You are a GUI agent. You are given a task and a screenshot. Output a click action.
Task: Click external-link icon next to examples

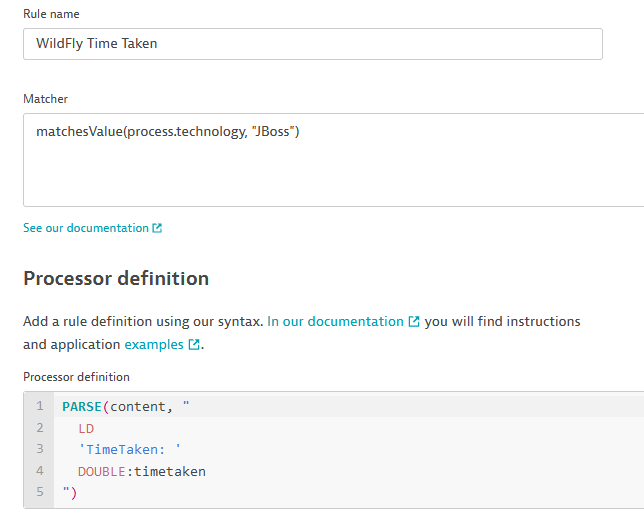[x=194, y=344]
